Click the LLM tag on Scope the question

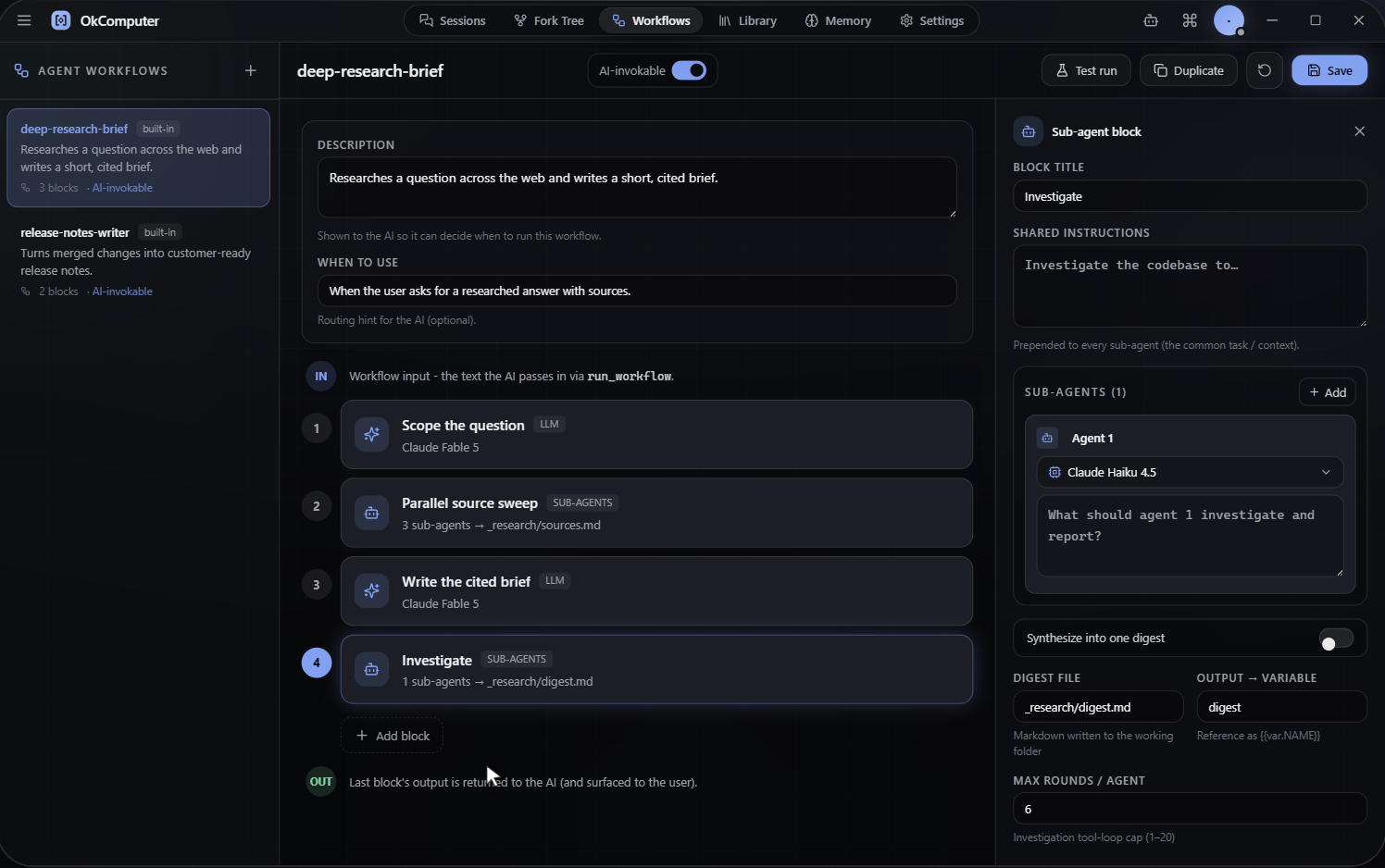coord(549,424)
